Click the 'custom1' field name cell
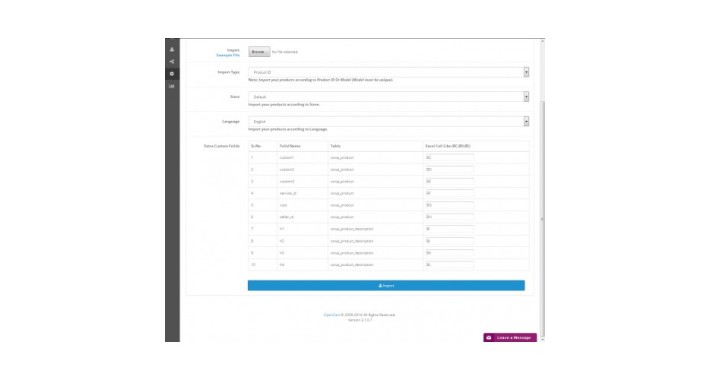 [302, 158]
